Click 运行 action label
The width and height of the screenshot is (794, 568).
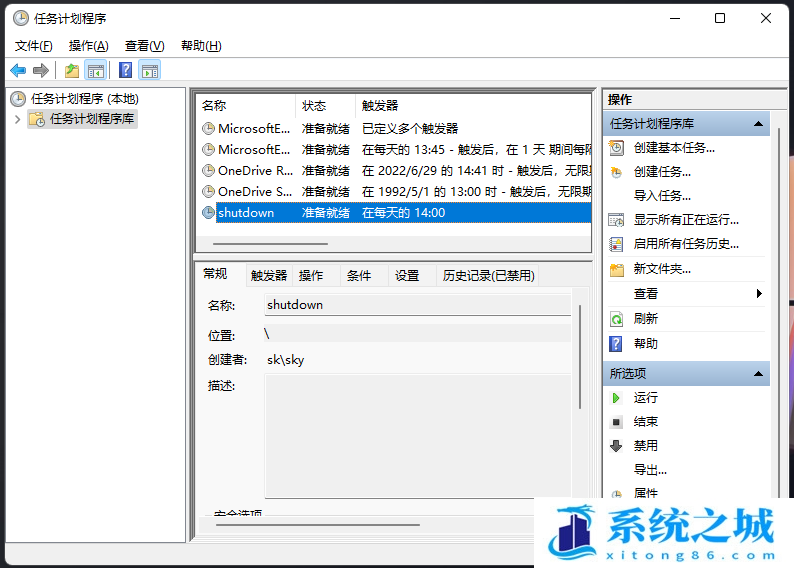(646, 398)
